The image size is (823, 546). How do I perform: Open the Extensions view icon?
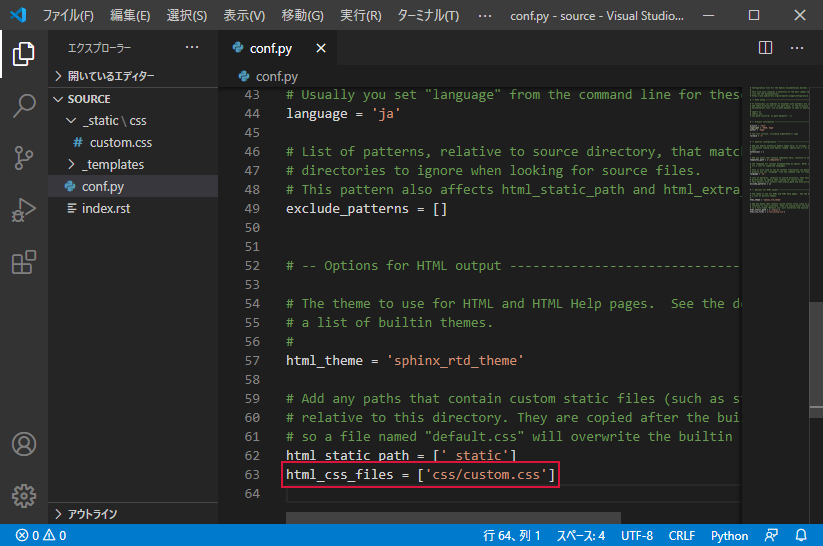pos(24,262)
